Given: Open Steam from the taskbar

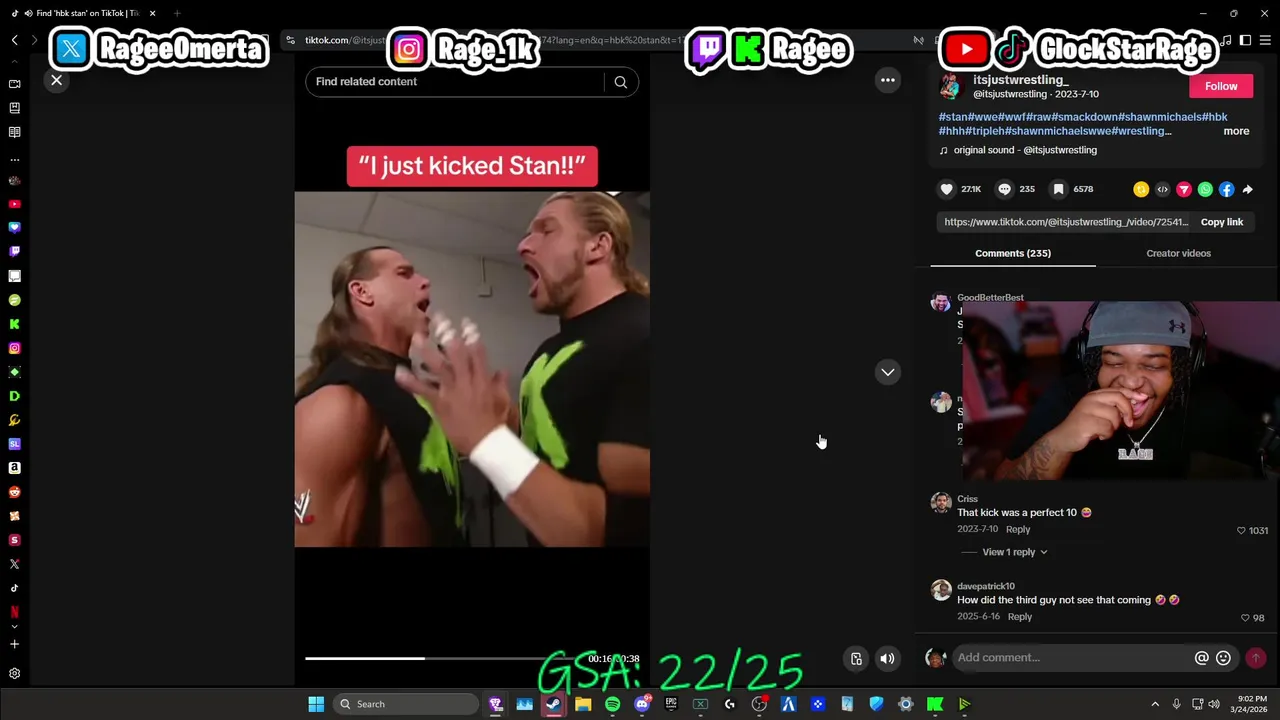Looking at the screenshot, I should pos(553,704).
